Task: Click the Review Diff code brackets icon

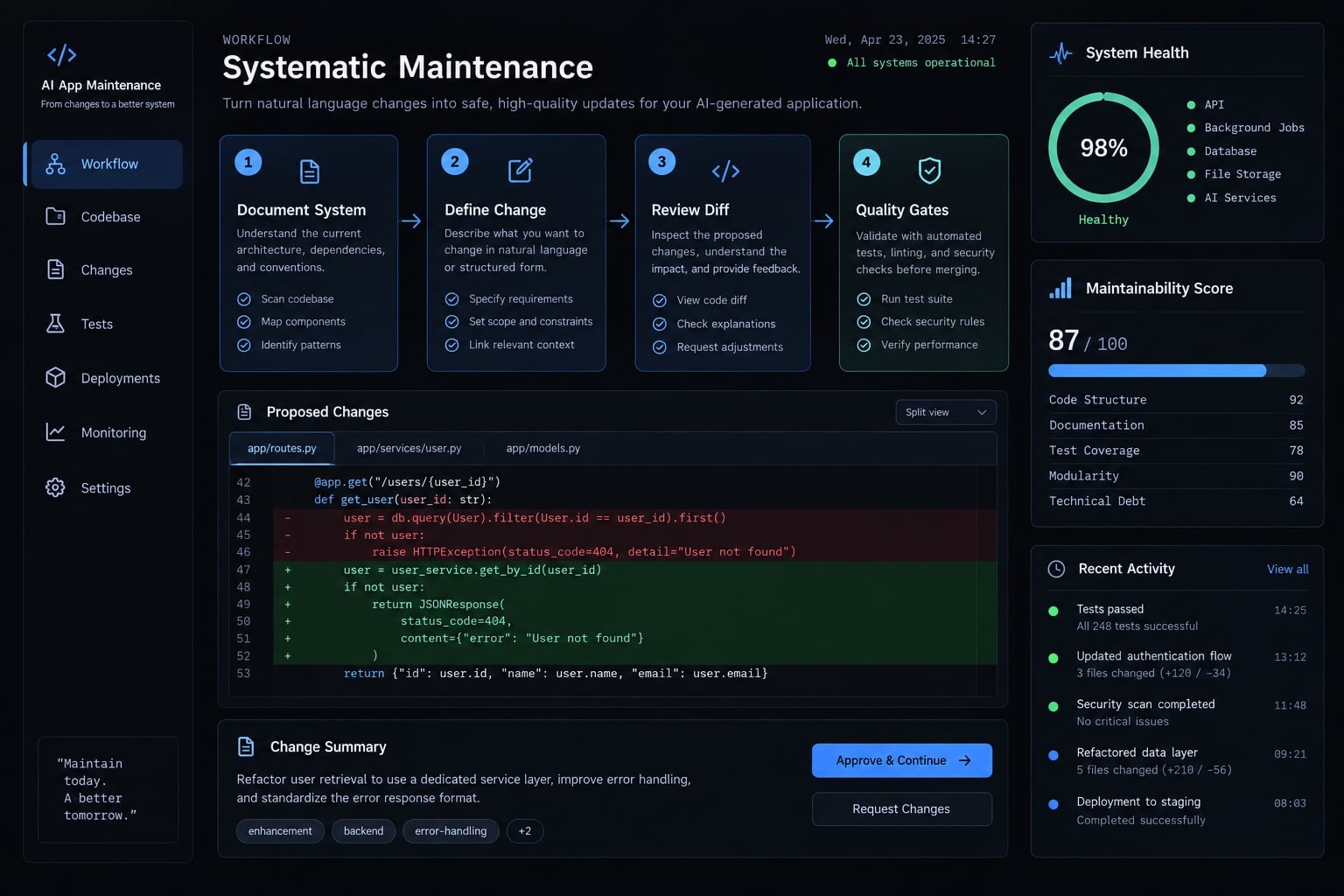Action: [x=725, y=171]
